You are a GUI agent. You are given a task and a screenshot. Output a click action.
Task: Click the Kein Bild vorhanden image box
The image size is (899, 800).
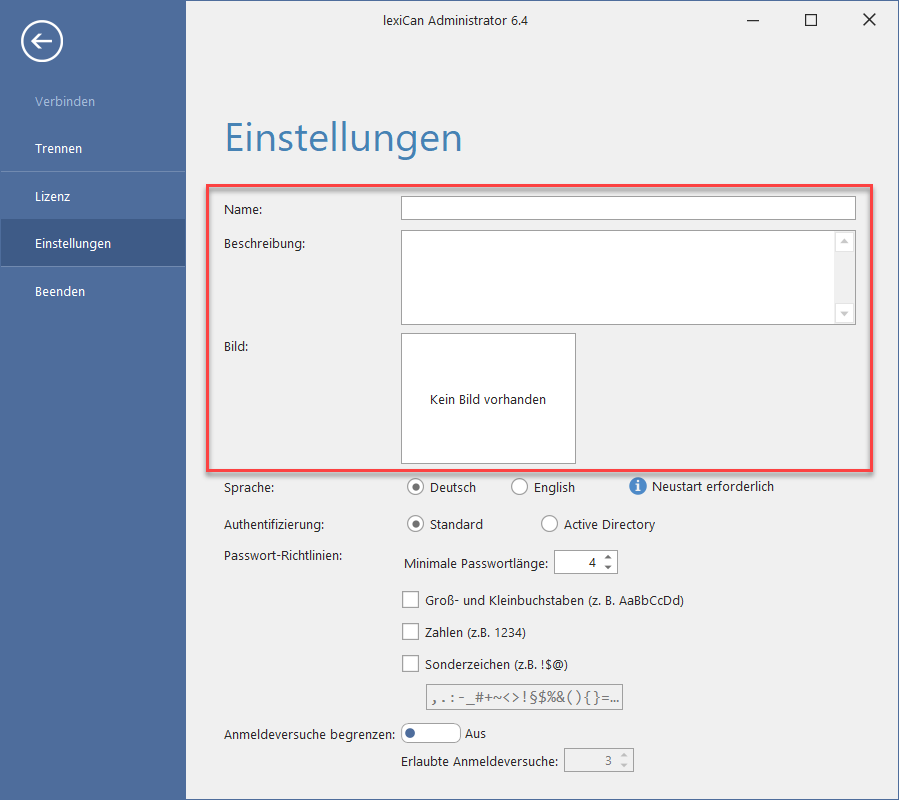(488, 398)
